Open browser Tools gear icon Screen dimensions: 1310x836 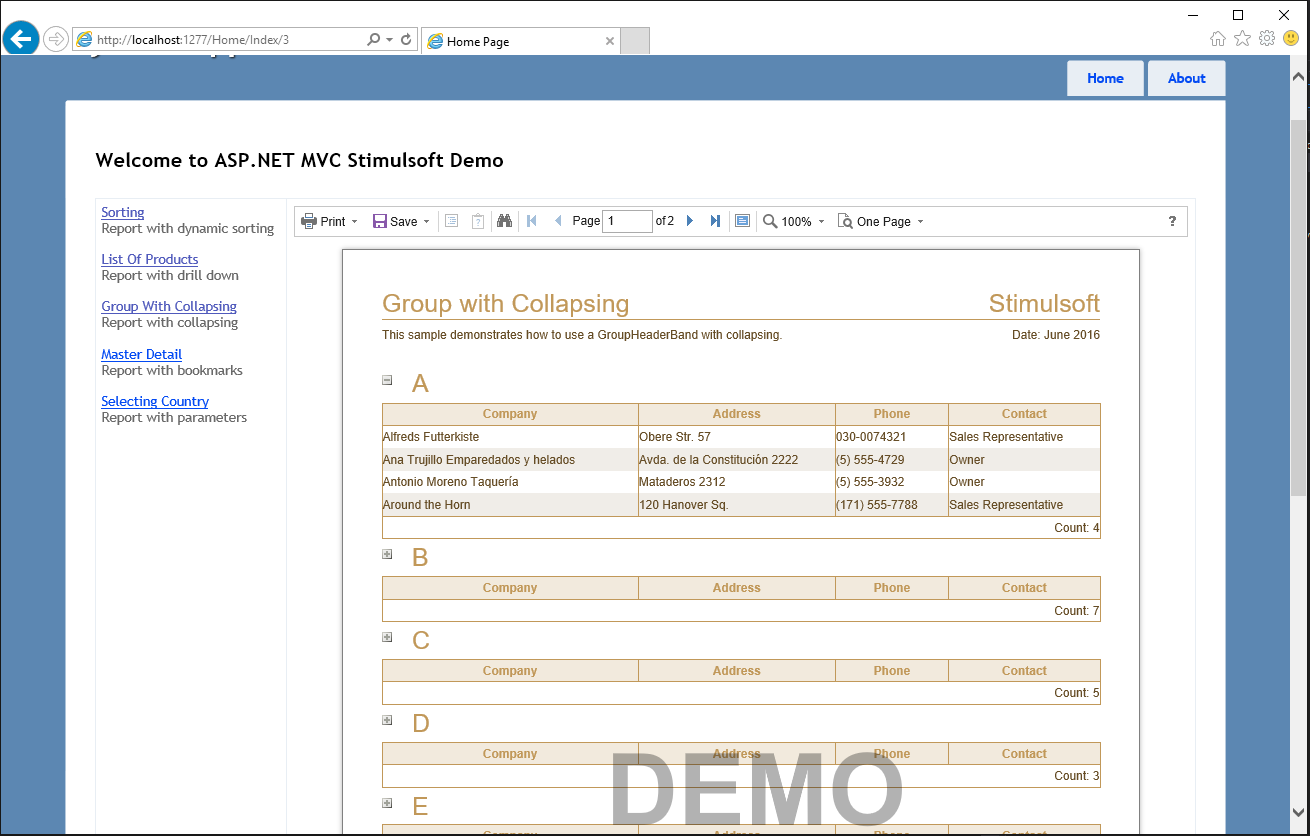[1267, 39]
